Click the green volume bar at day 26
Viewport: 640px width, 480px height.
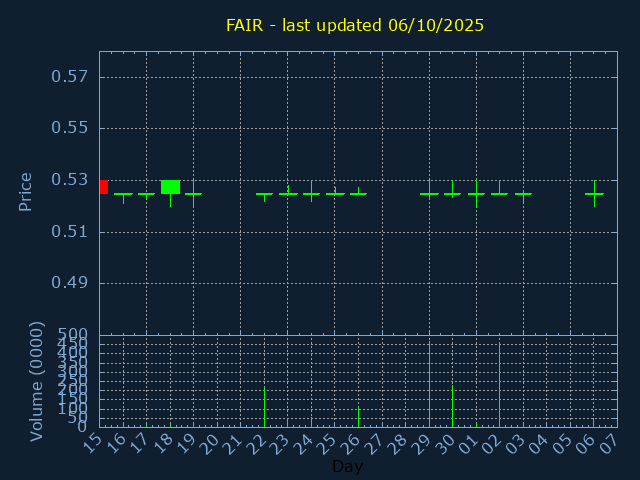pyautogui.click(x=358, y=416)
